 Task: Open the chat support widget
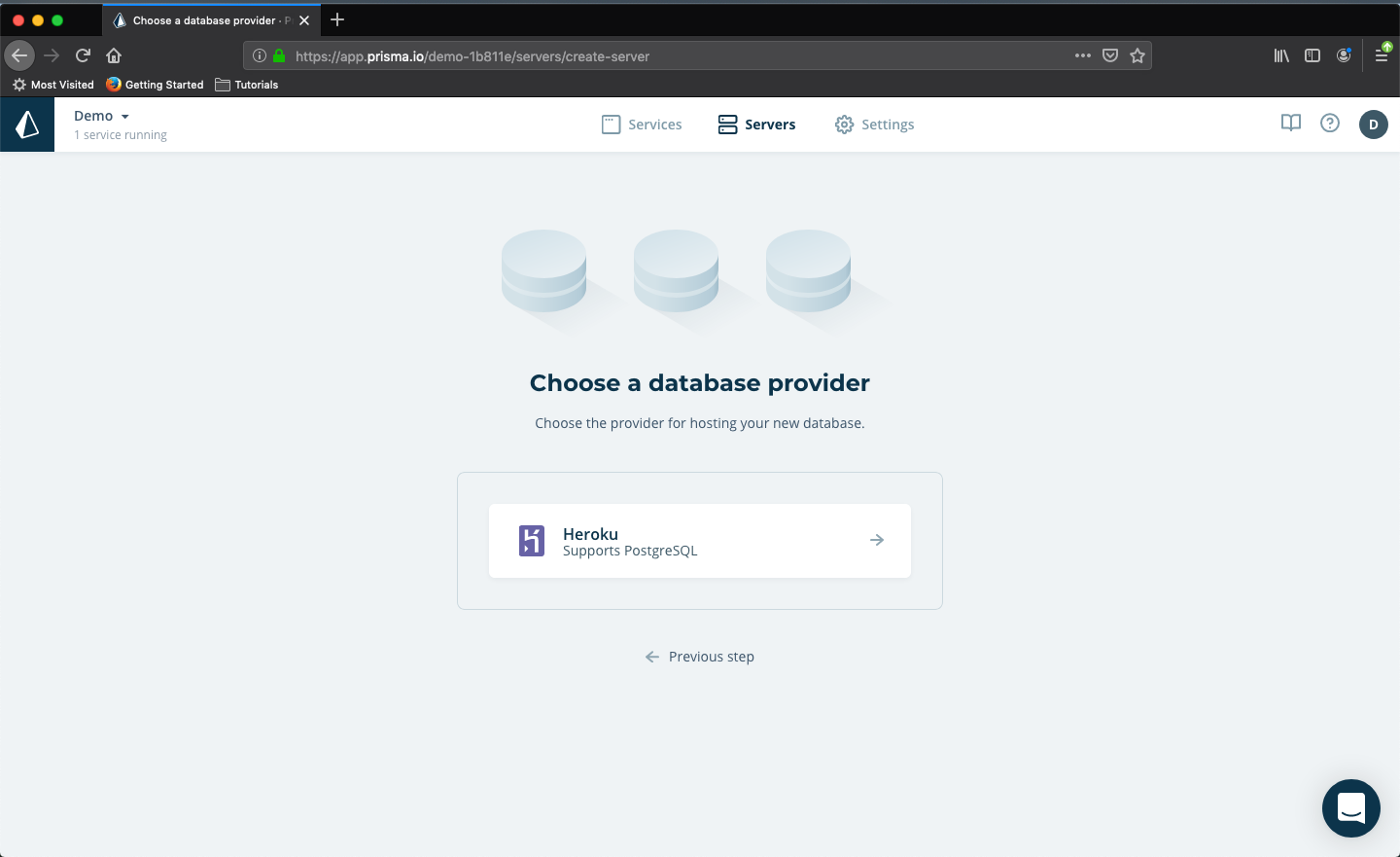coord(1351,808)
